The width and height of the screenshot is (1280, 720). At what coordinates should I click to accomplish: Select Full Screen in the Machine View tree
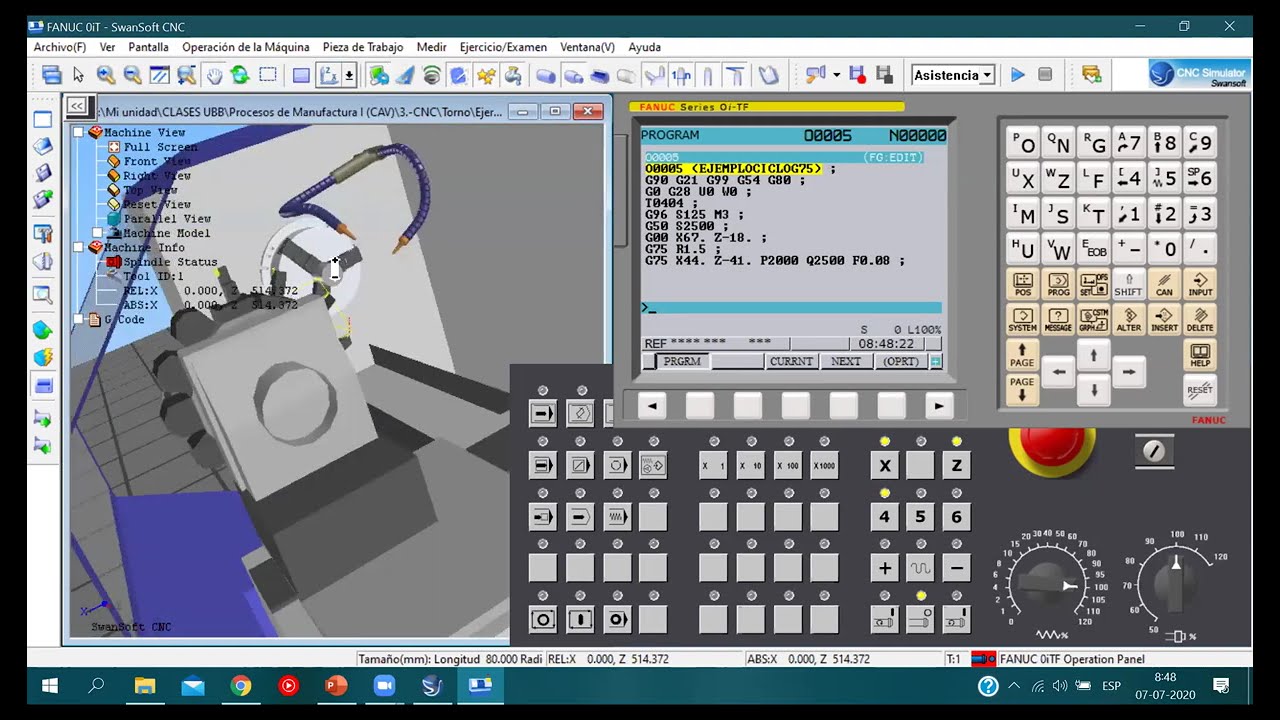click(x=160, y=147)
